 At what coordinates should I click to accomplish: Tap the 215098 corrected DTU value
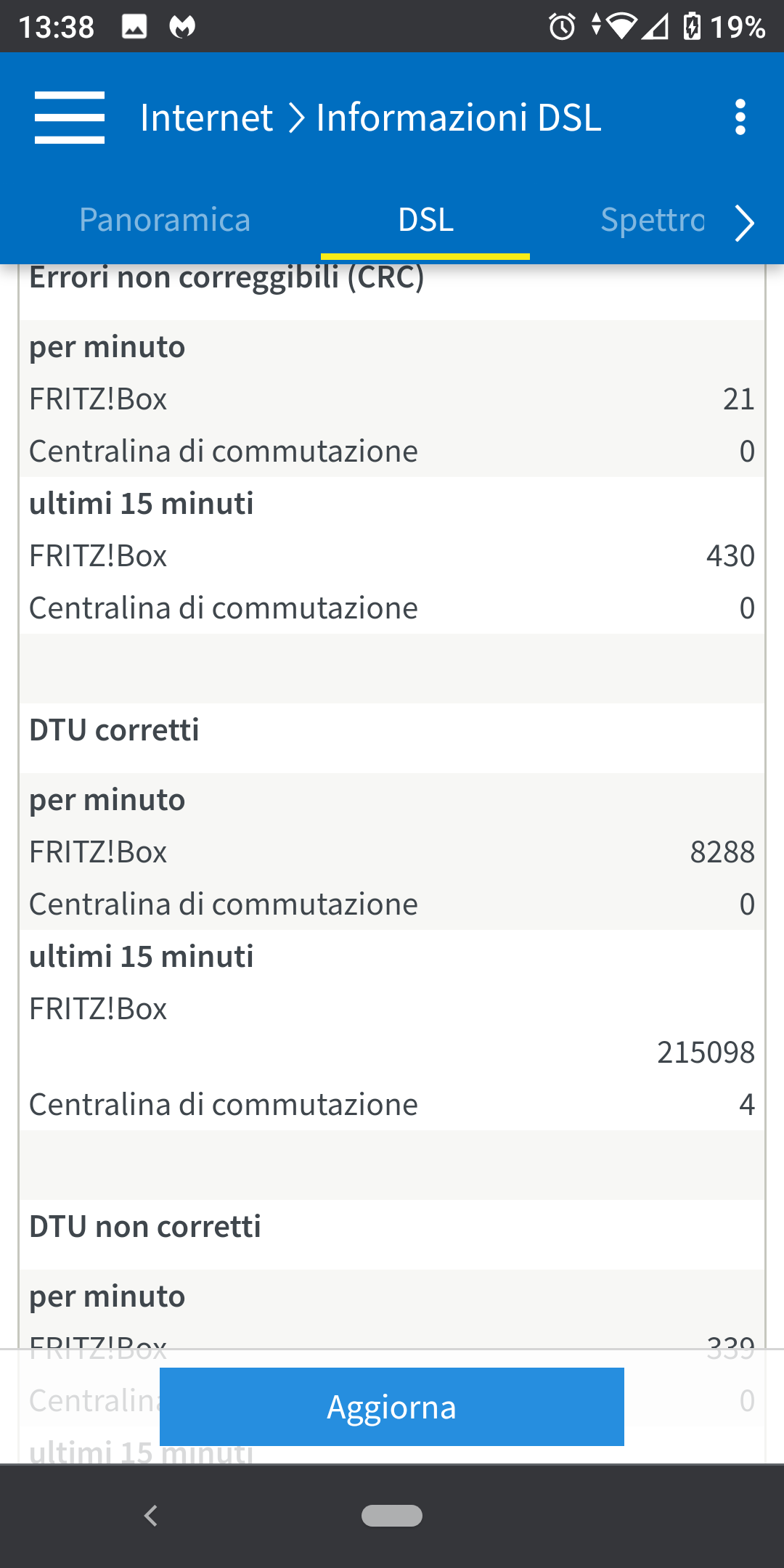pos(706,1053)
